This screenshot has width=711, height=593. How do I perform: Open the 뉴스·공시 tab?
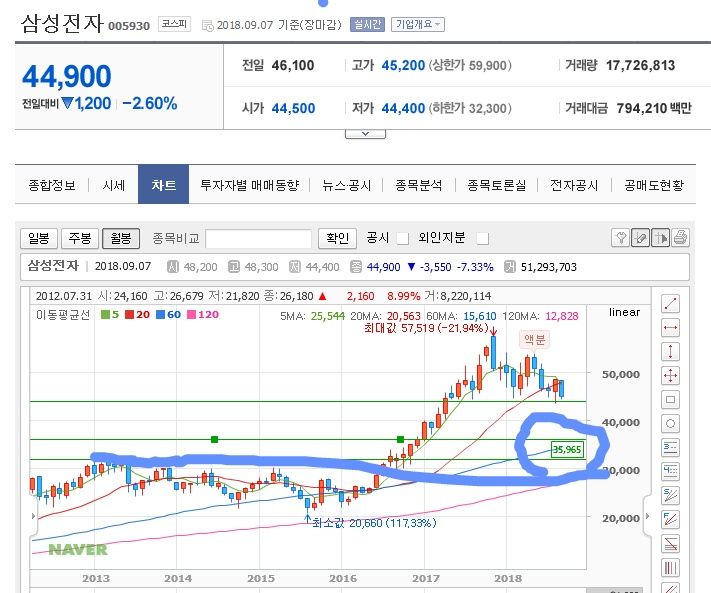pos(346,185)
